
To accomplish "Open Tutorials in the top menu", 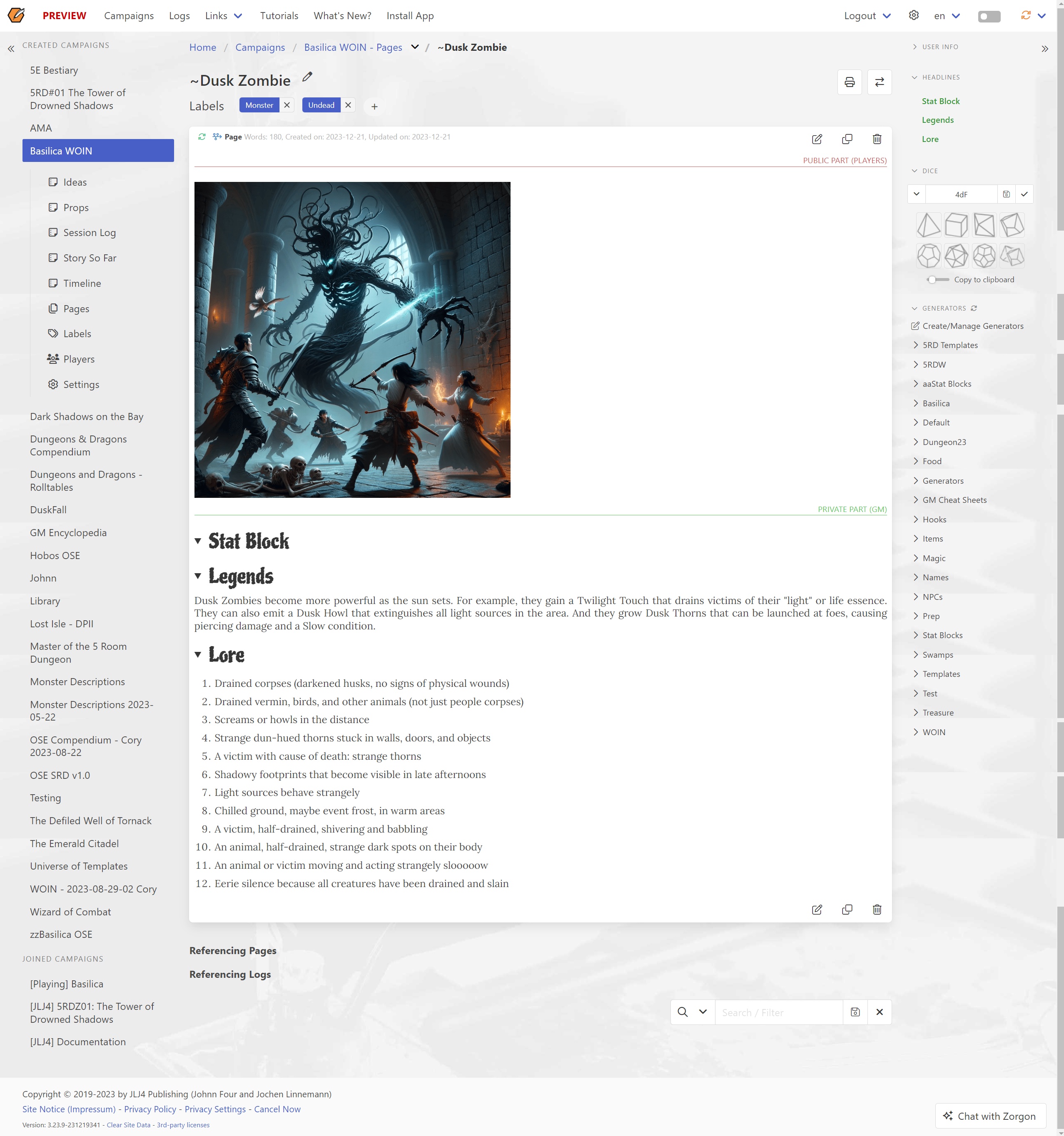I will pyautogui.click(x=279, y=16).
